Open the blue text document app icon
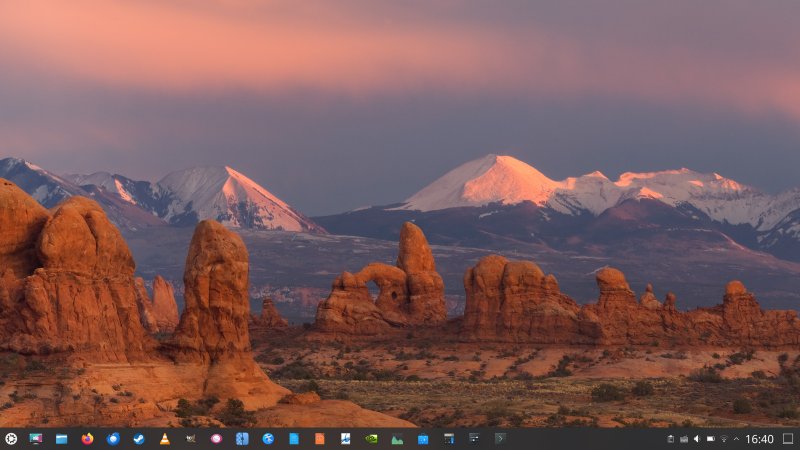Screen dimensions: 800x450 click(x=293, y=438)
